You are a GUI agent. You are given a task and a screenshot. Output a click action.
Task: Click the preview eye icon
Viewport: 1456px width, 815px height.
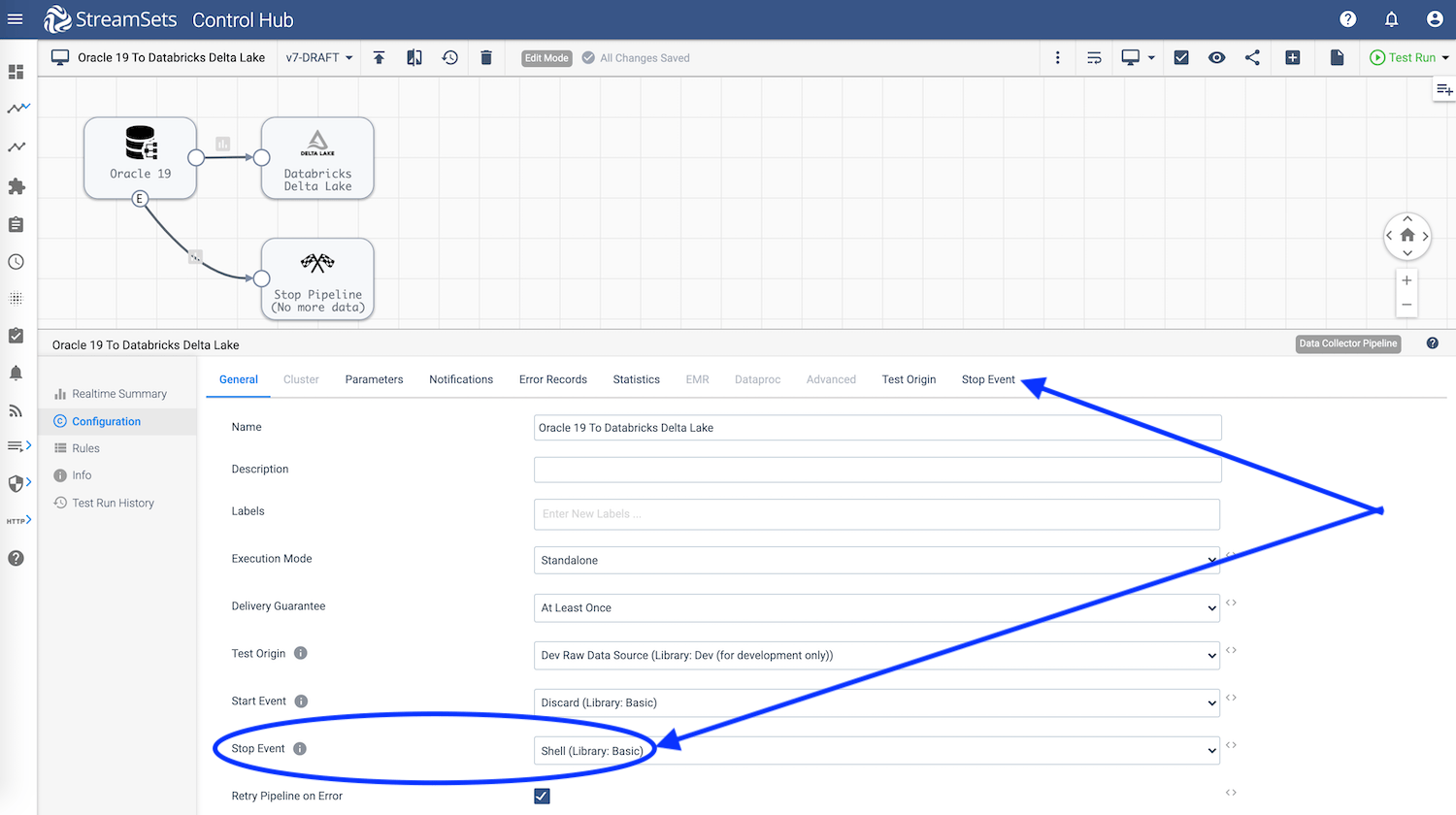click(1216, 58)
